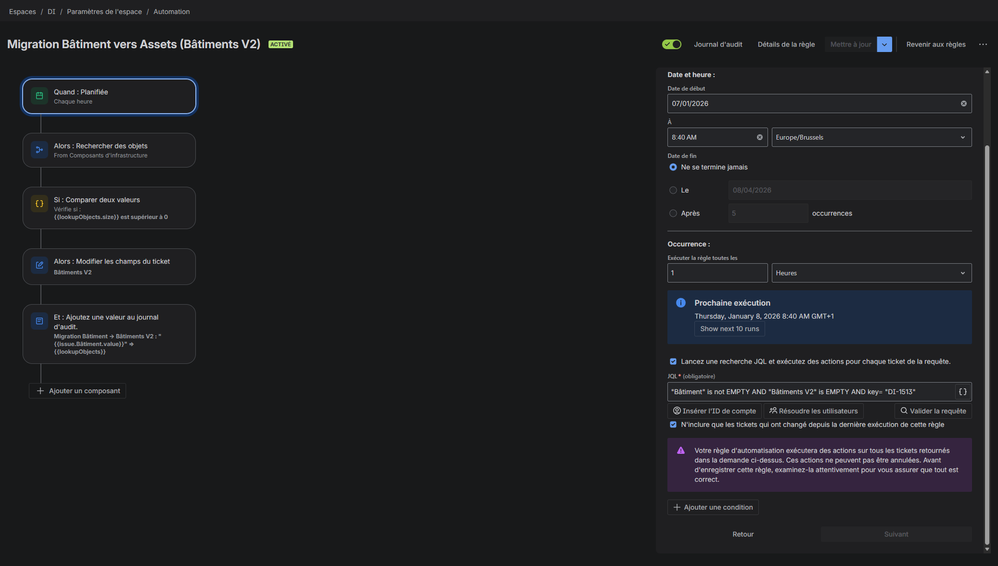
Task: Select the Quand : Planifiée trigger card
Action: pyautogui.click(x=109, y=96)
